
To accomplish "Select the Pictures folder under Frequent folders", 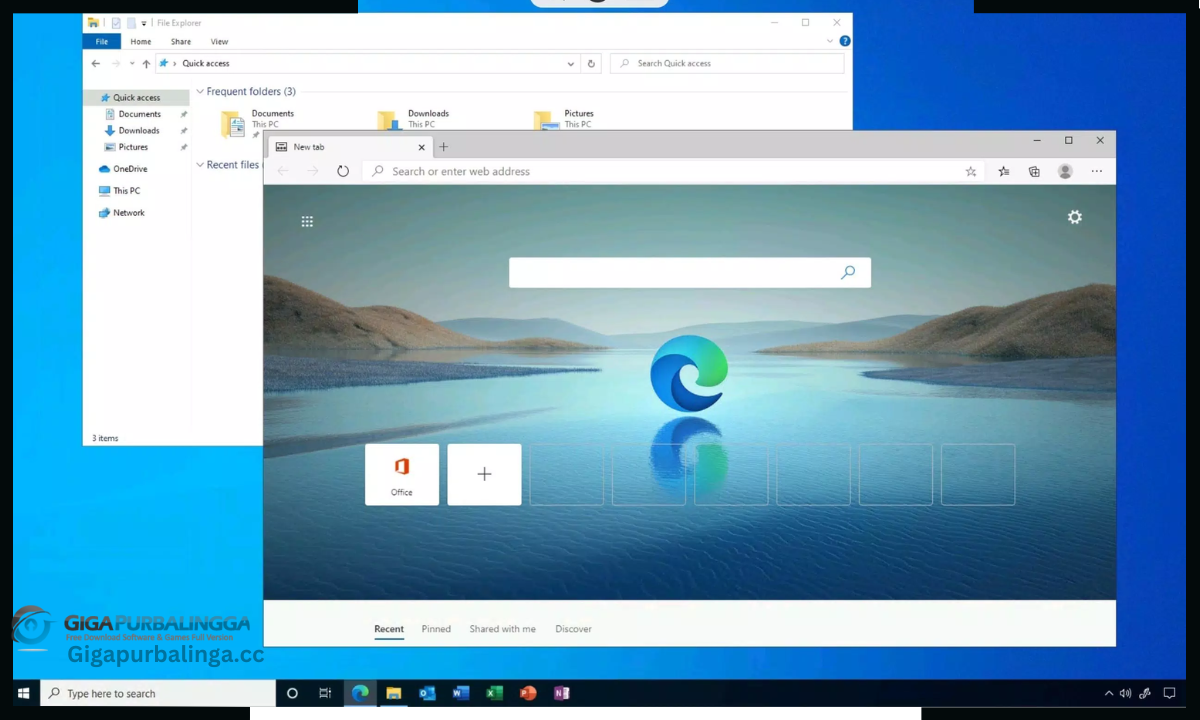I will tap(565, 119).
